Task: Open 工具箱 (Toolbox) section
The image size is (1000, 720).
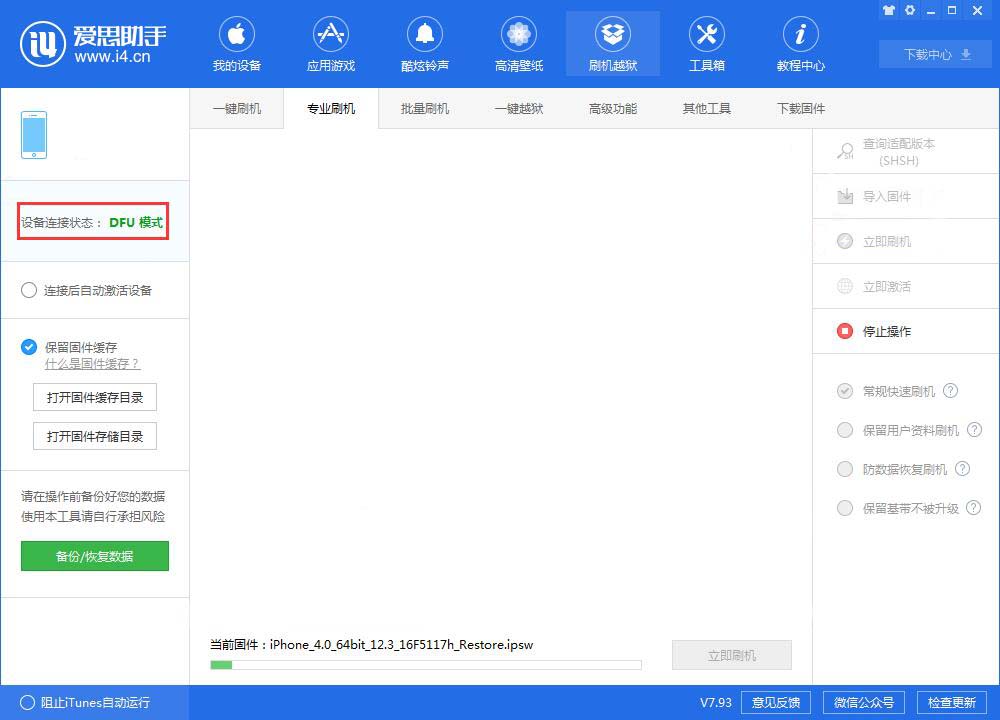Action: [x=707, y=43]
